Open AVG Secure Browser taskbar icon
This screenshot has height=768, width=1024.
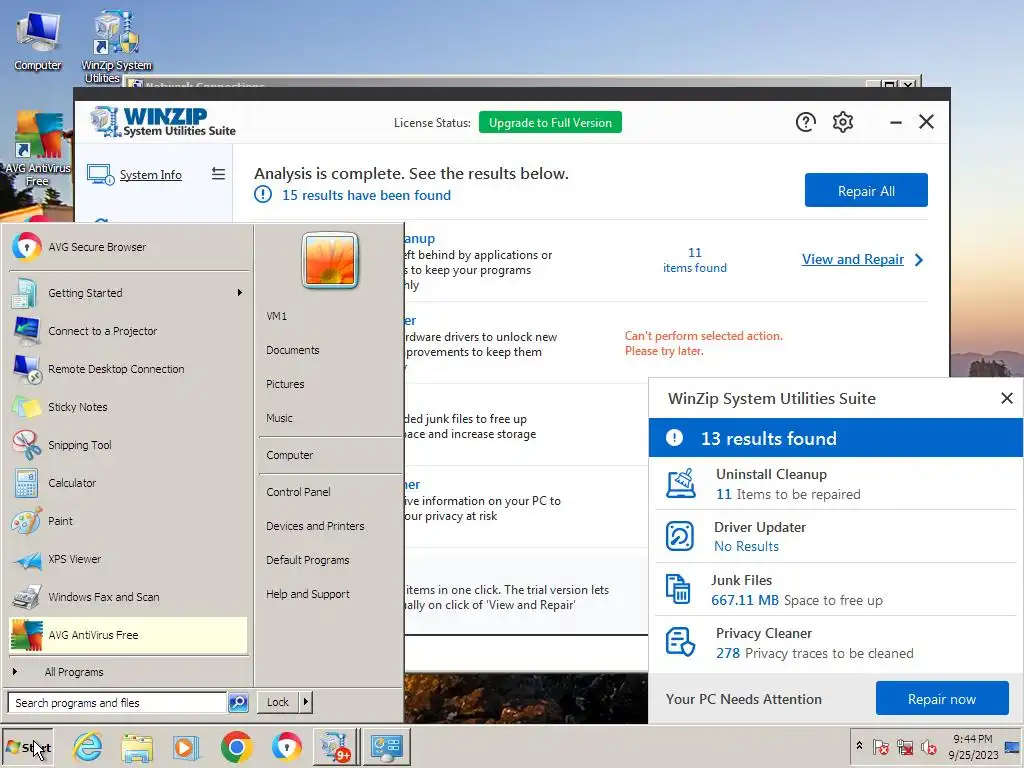(x=286, y=747)
